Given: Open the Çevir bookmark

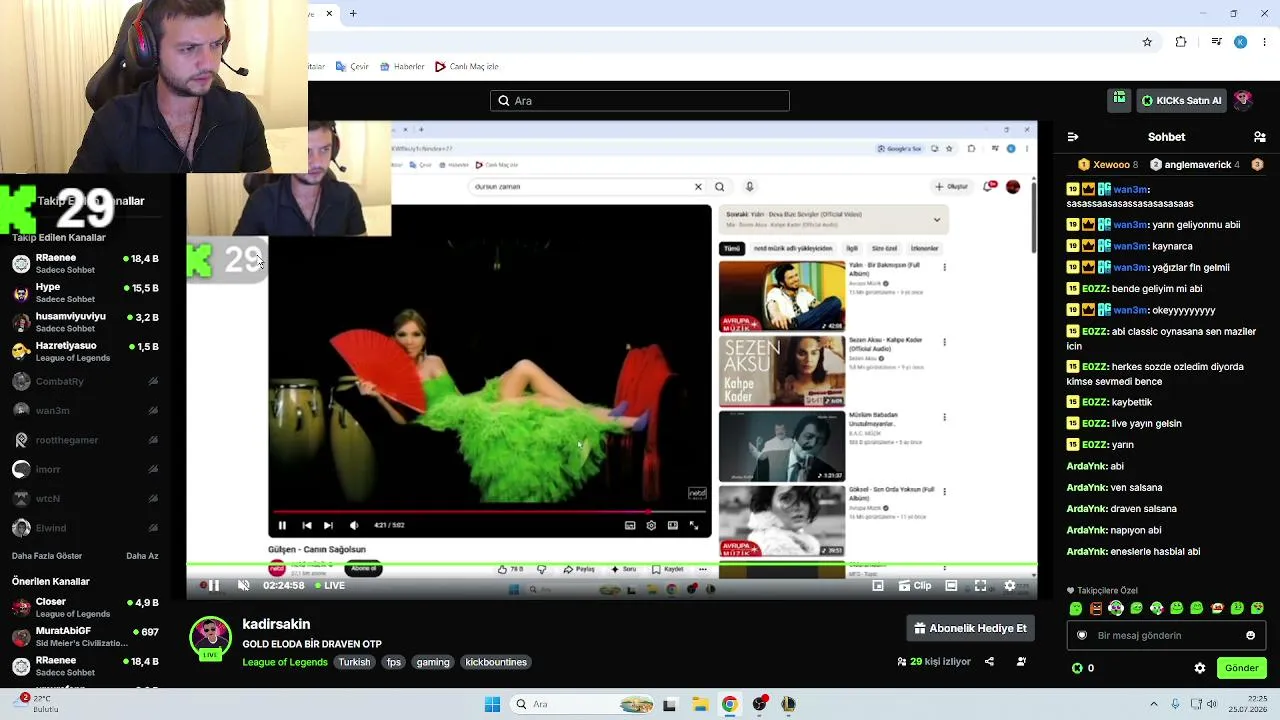Looking at the screenshot, I should pos(352,67).
